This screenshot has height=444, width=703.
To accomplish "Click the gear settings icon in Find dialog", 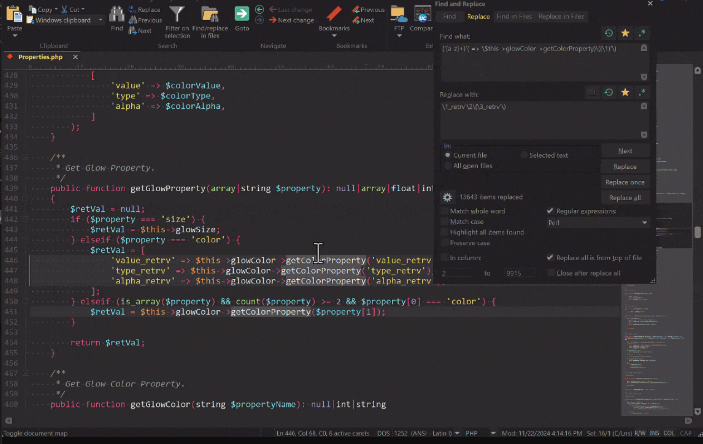I will [447, 197].
